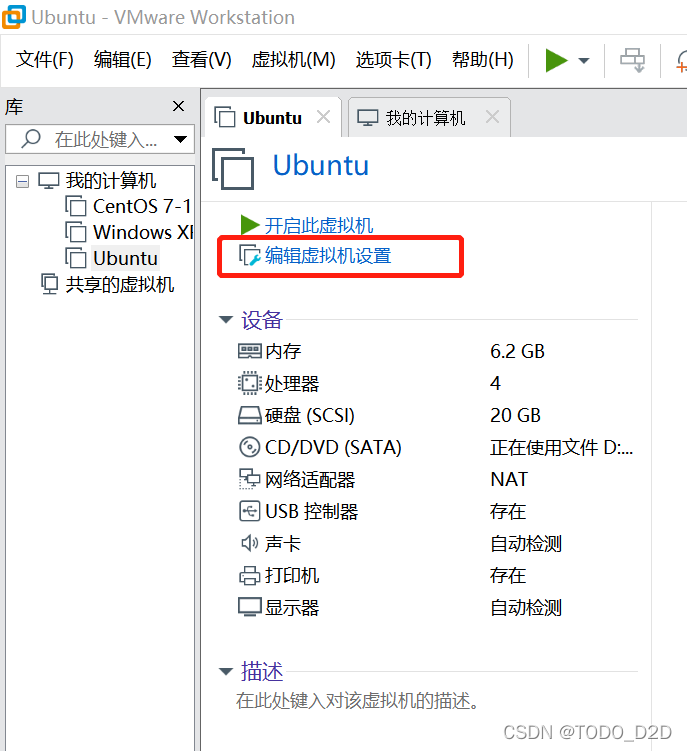Open the dropdown arrow beside the play button
The width and height of the screenshot is (687, 751).
pyautogui.click(x=584, y=61)
